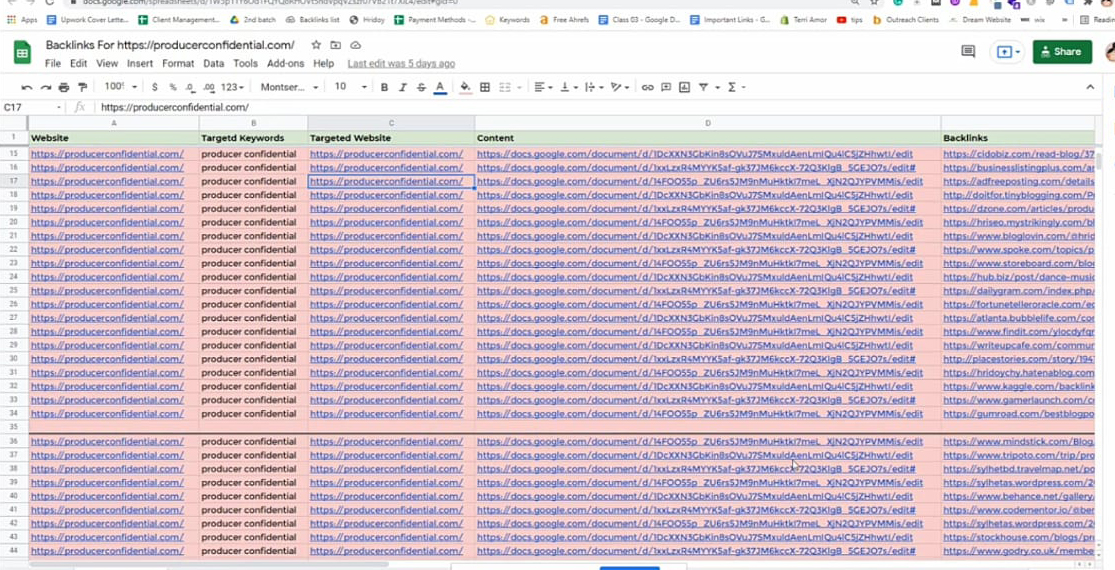Click the Undo icon in toolbar

(x=27, y=87)
